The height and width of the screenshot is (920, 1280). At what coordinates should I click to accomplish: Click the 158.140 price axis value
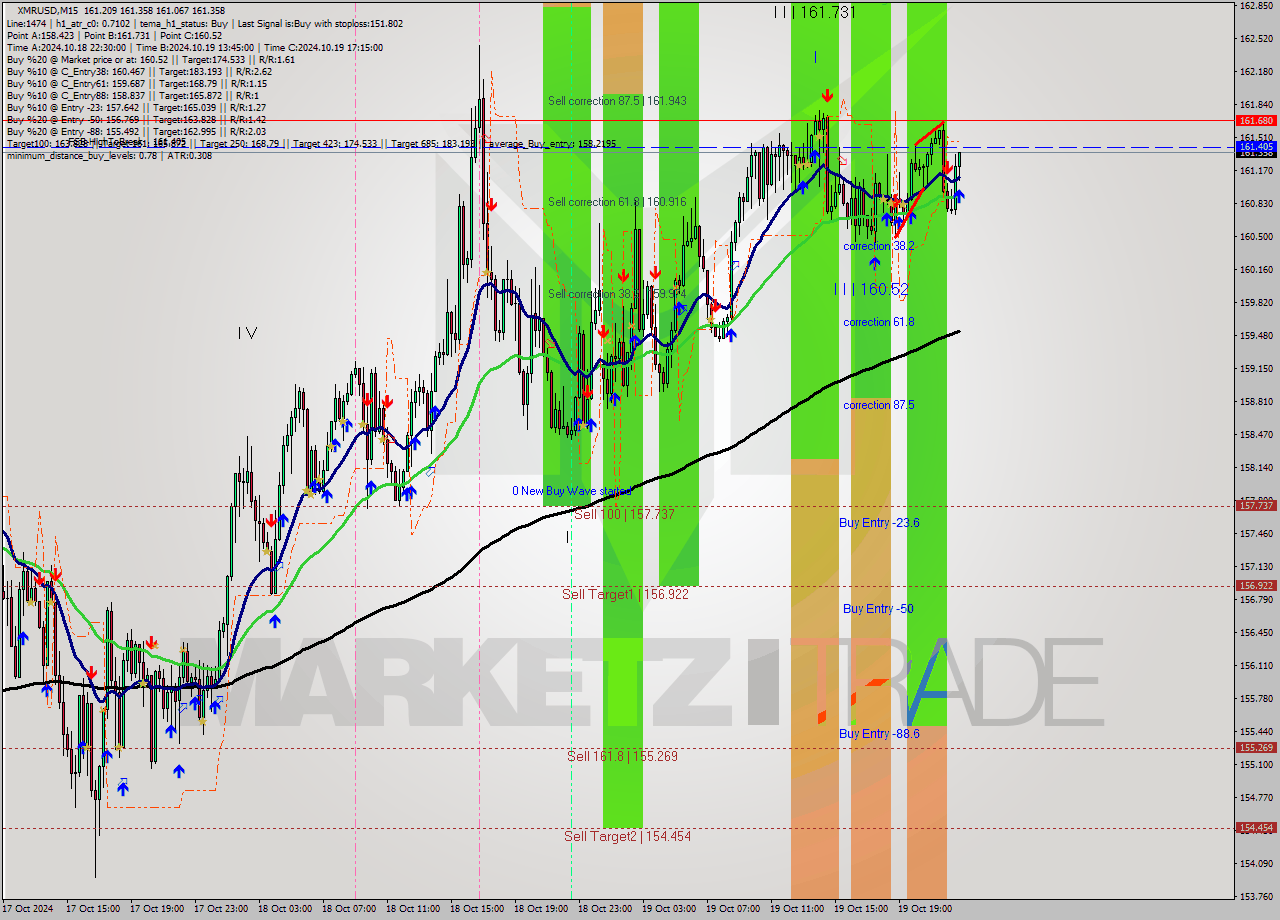coord(1256,468)
